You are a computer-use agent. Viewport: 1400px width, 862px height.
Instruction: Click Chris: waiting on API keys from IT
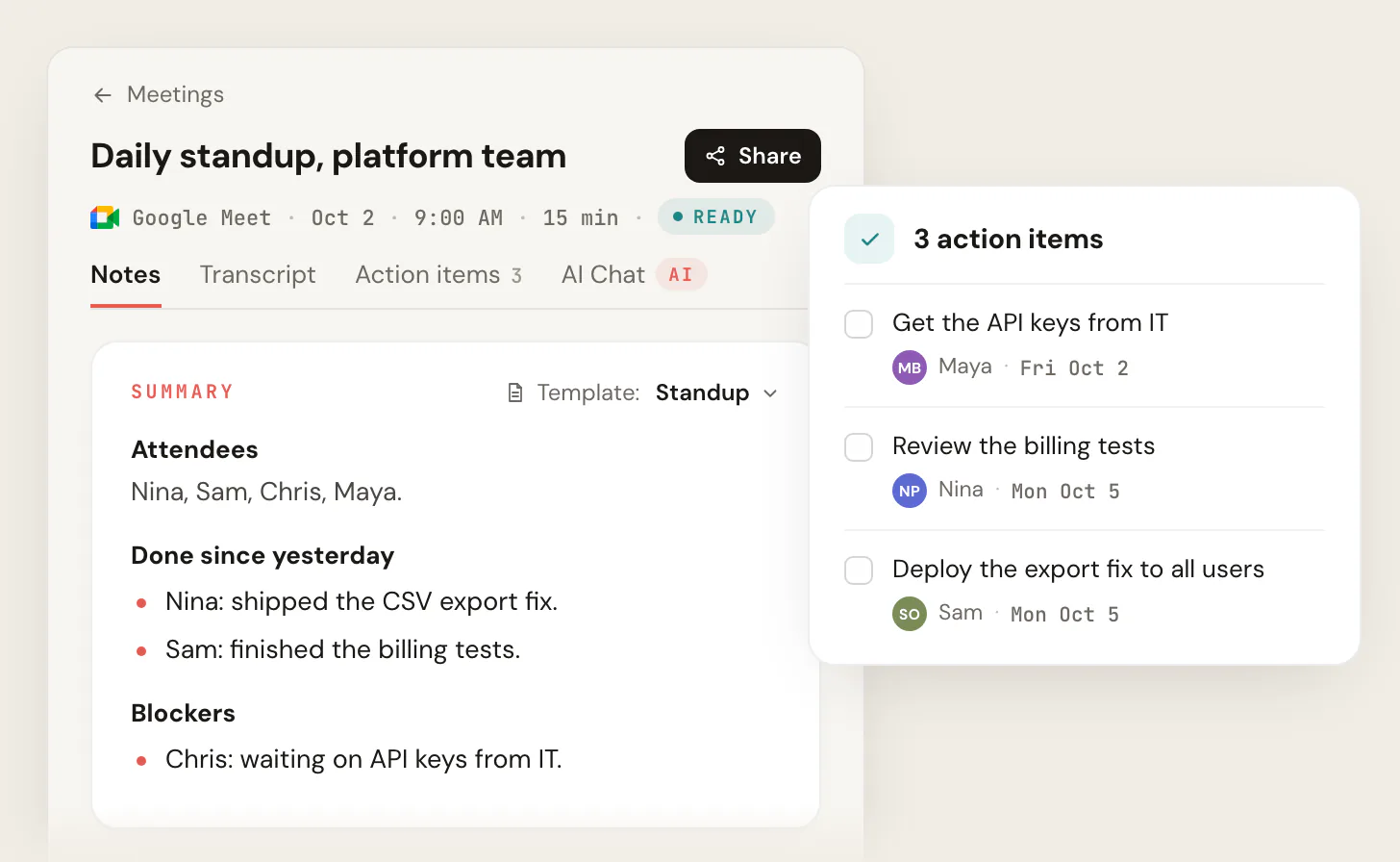[363, 759]
